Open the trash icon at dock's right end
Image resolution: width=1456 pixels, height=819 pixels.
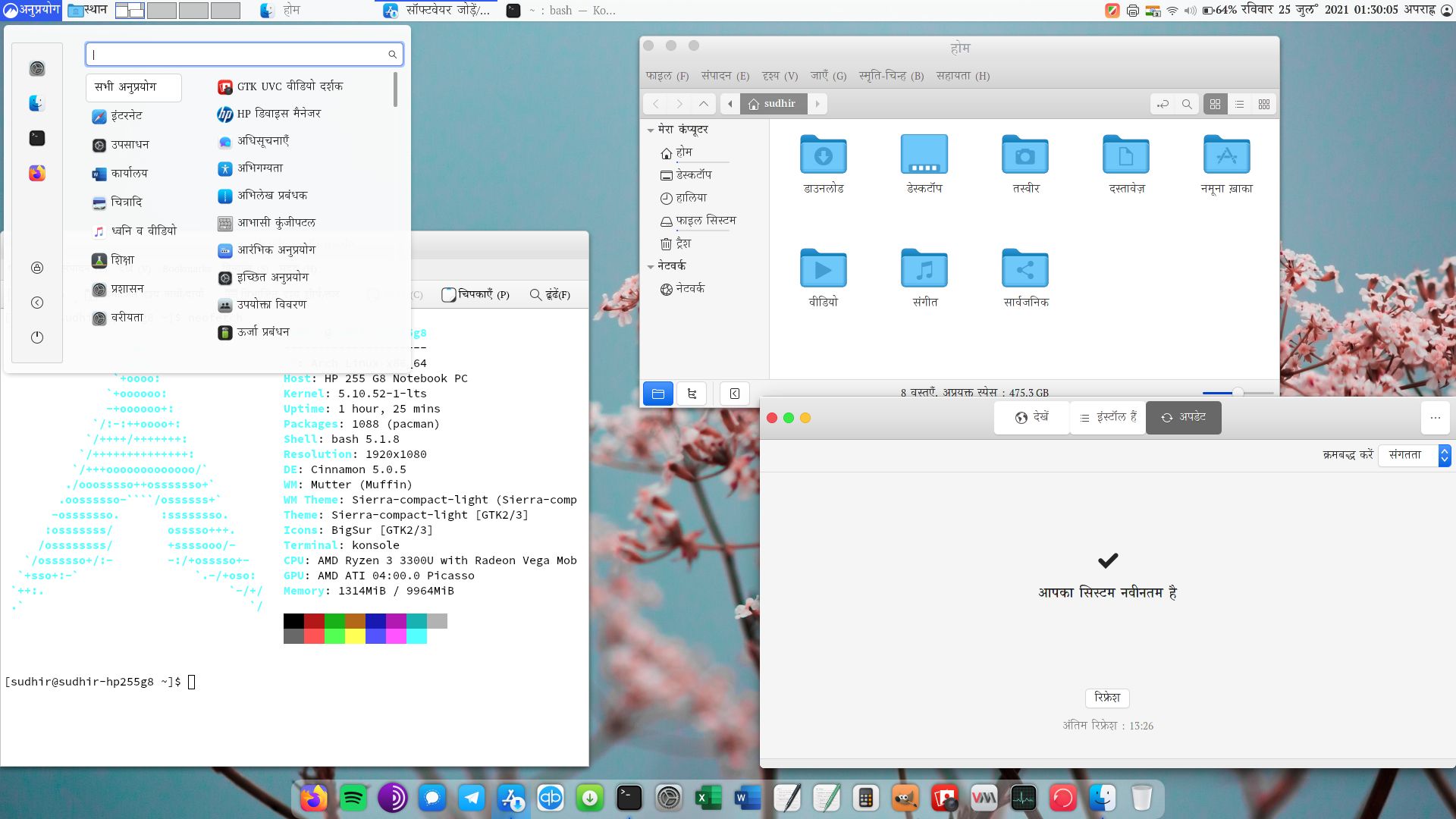coord(1141,798)
